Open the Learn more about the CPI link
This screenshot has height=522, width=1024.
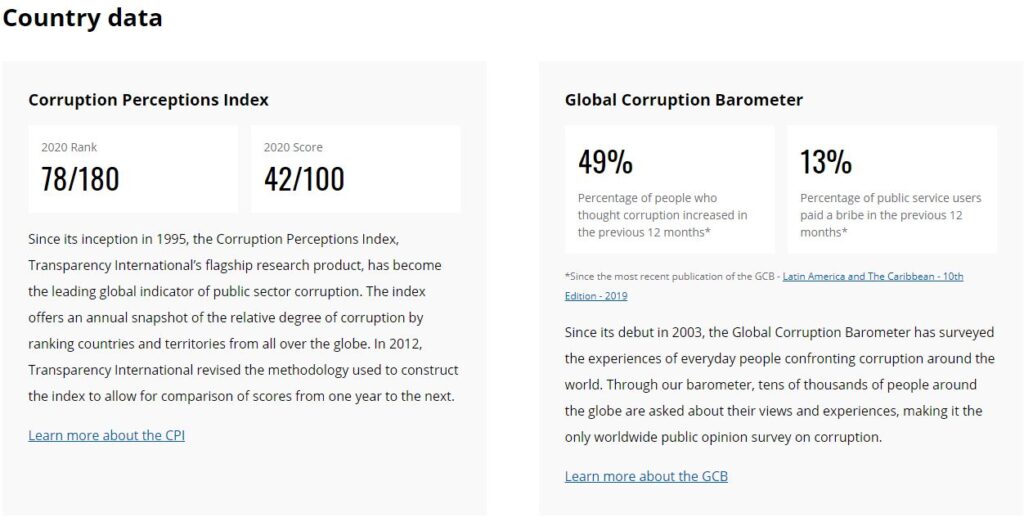pos(106,435)
